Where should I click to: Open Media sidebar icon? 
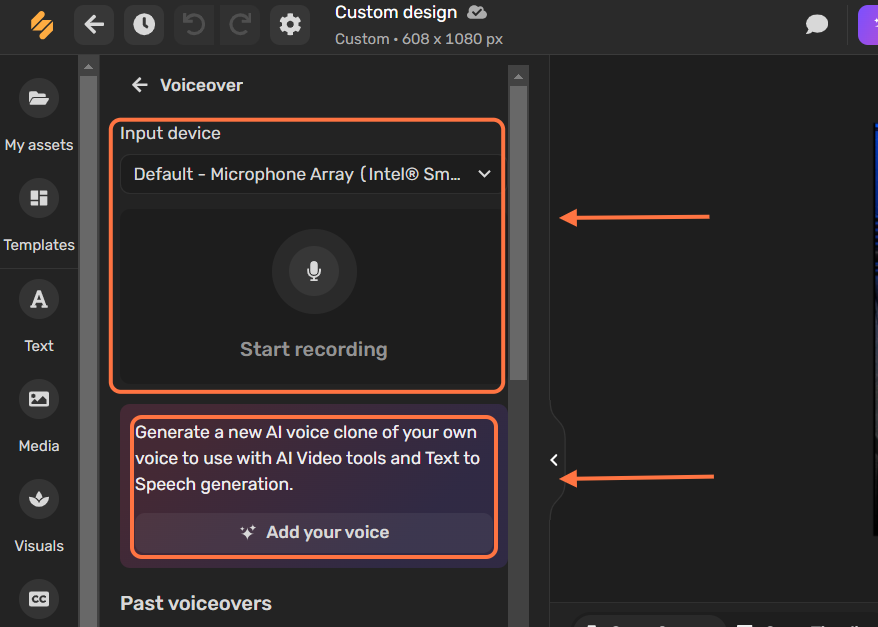coord(39,399)
